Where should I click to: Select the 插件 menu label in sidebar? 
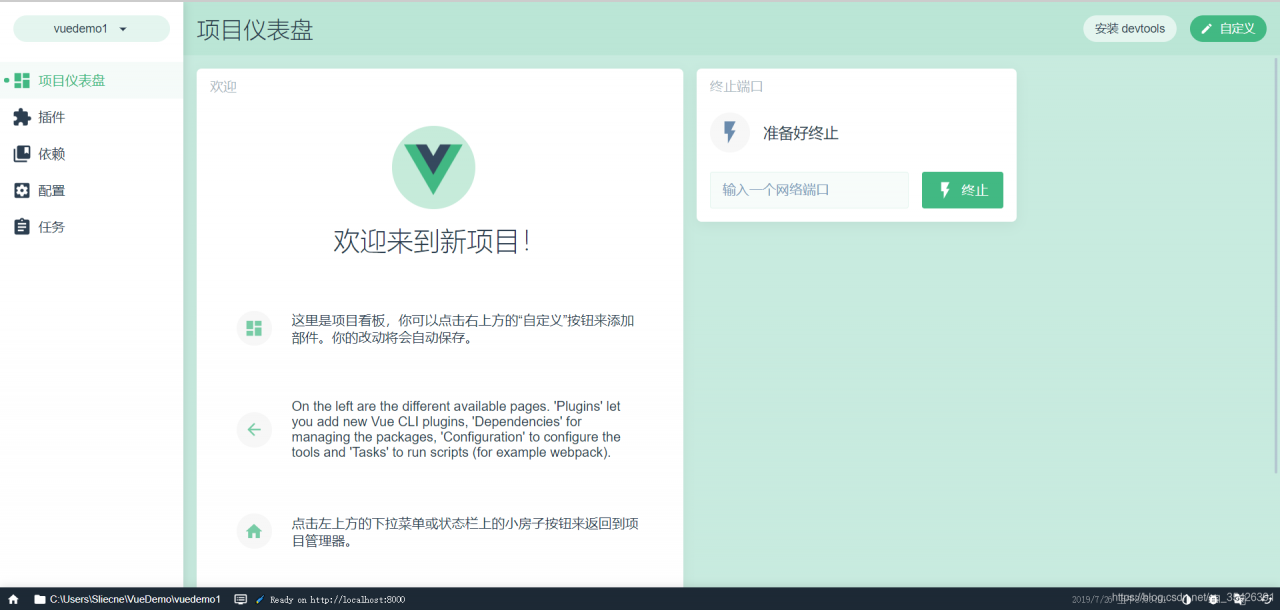[51, 117]
